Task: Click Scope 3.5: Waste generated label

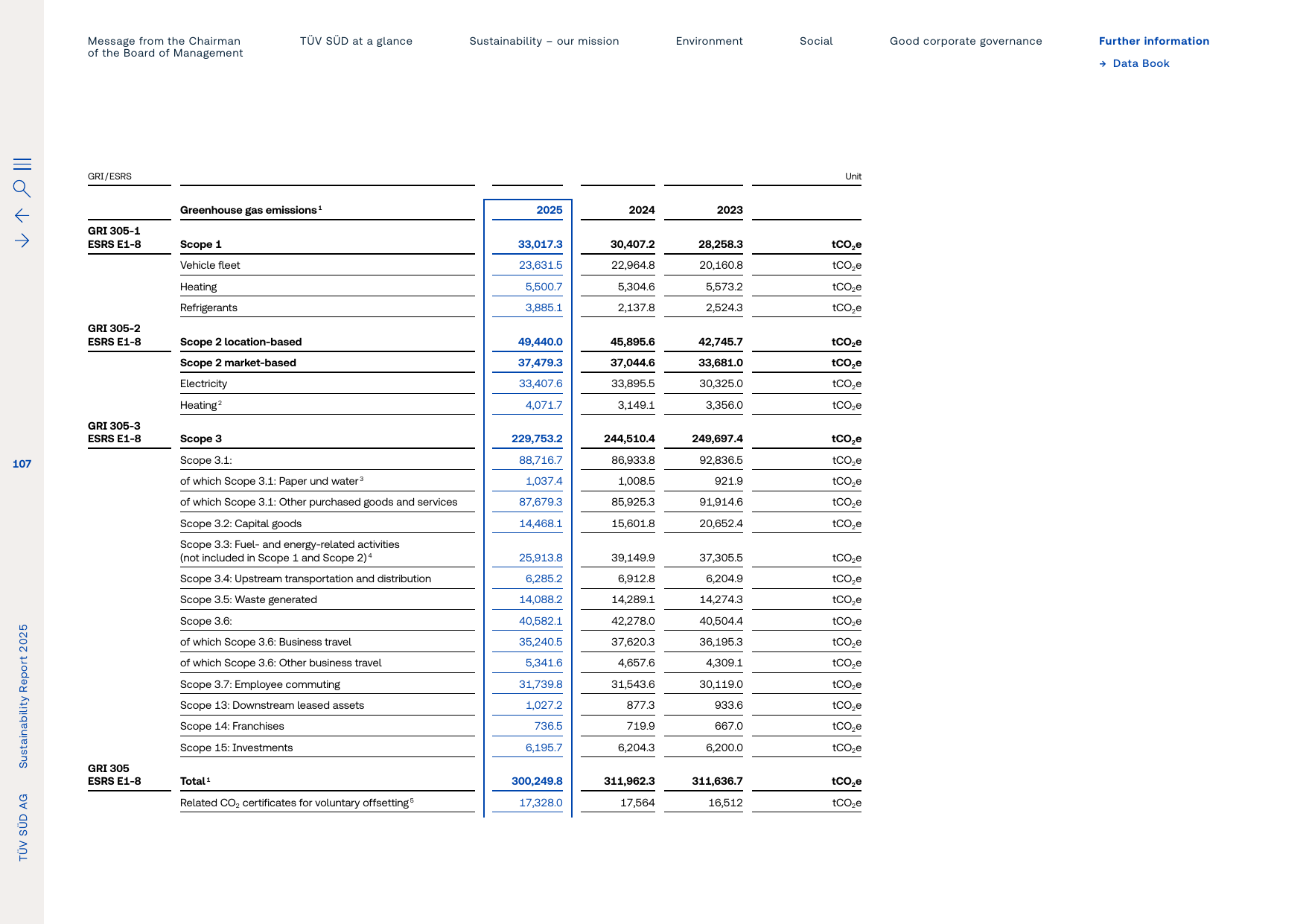Action: pos(249,599)
